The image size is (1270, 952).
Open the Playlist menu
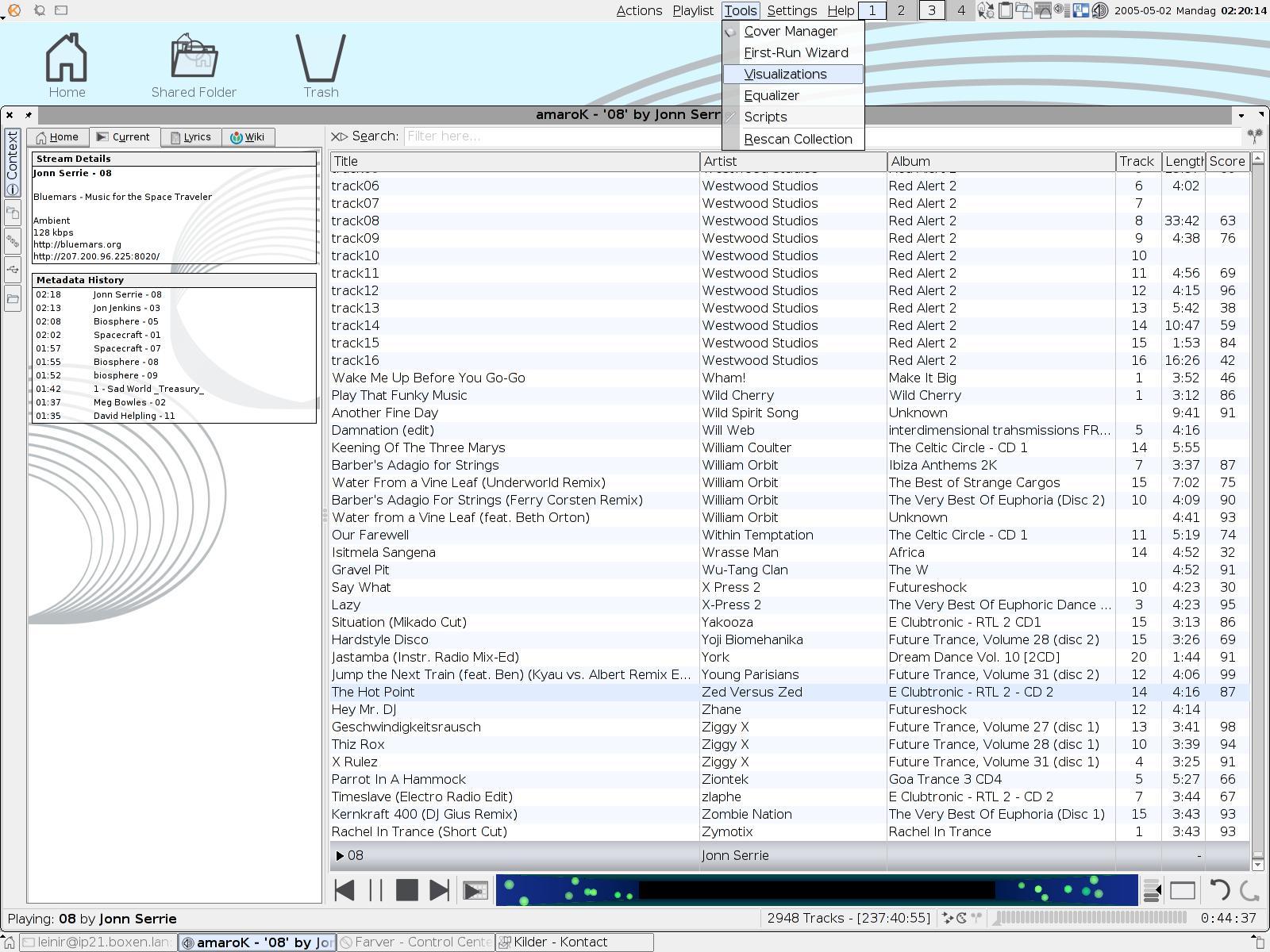[693, 10]
